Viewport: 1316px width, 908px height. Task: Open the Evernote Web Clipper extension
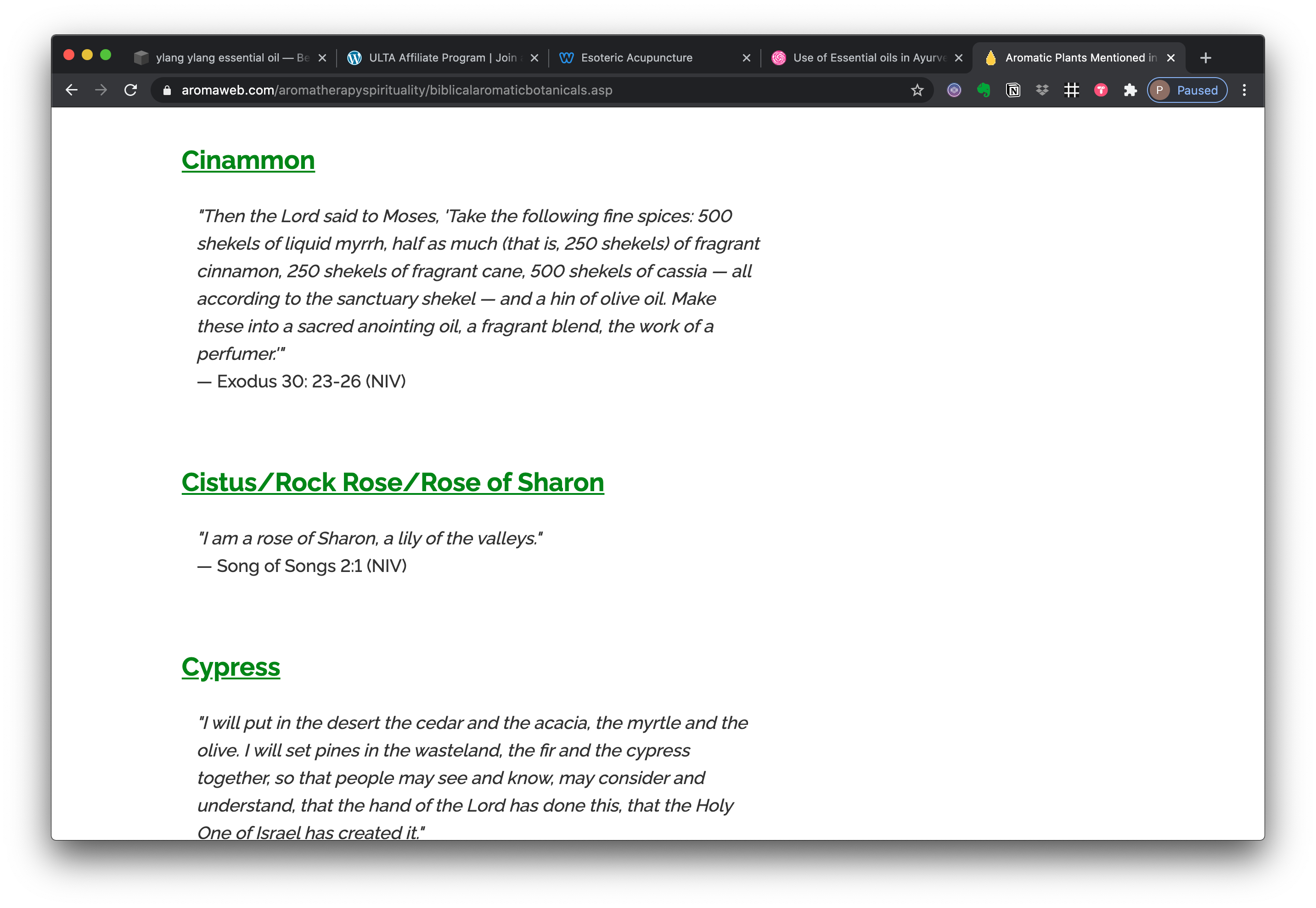click(984, 90)
